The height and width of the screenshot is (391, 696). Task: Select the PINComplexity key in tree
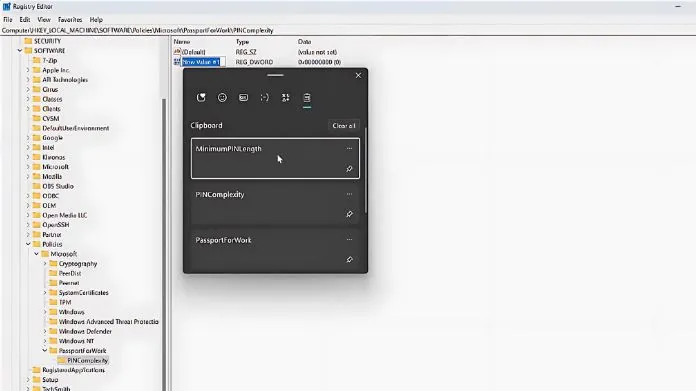pyautogui.click(x=87, y=360)
